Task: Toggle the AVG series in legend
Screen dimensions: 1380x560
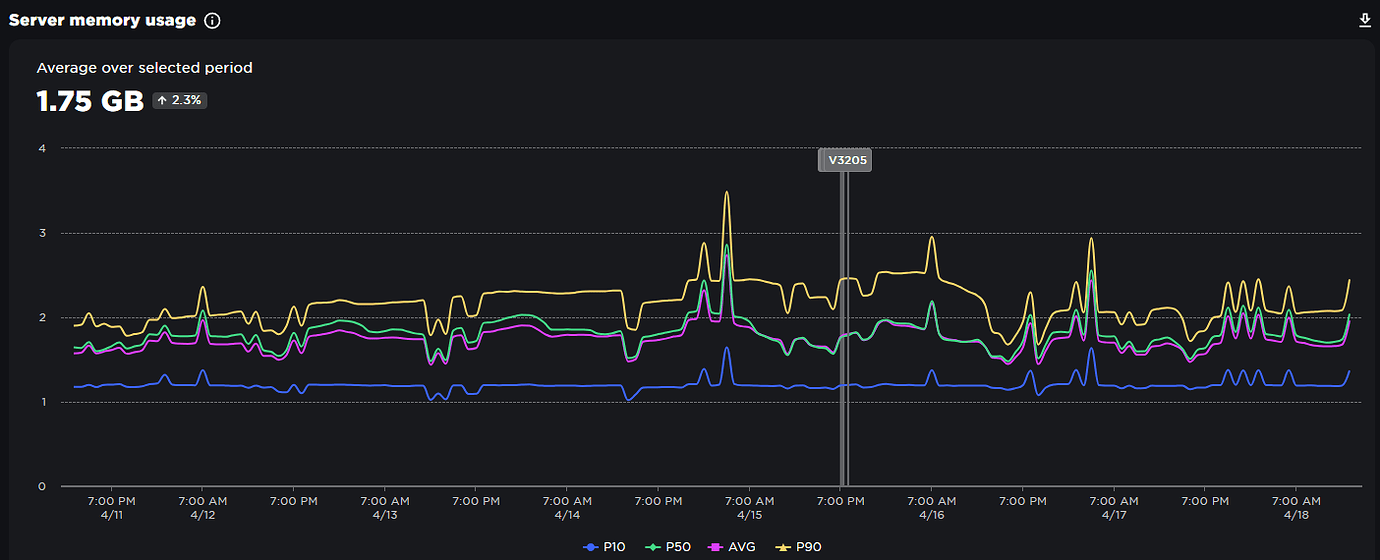Action: coord(734,547)
